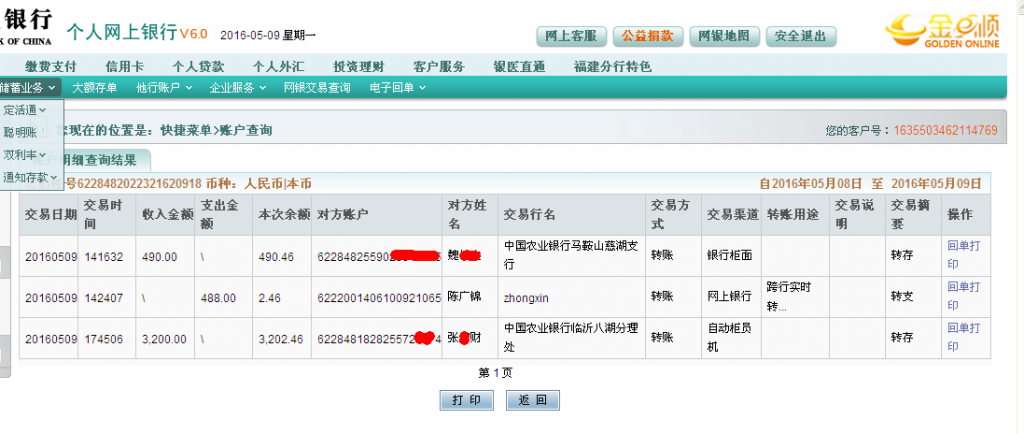Click the 网上银行 channel cell

729,297
